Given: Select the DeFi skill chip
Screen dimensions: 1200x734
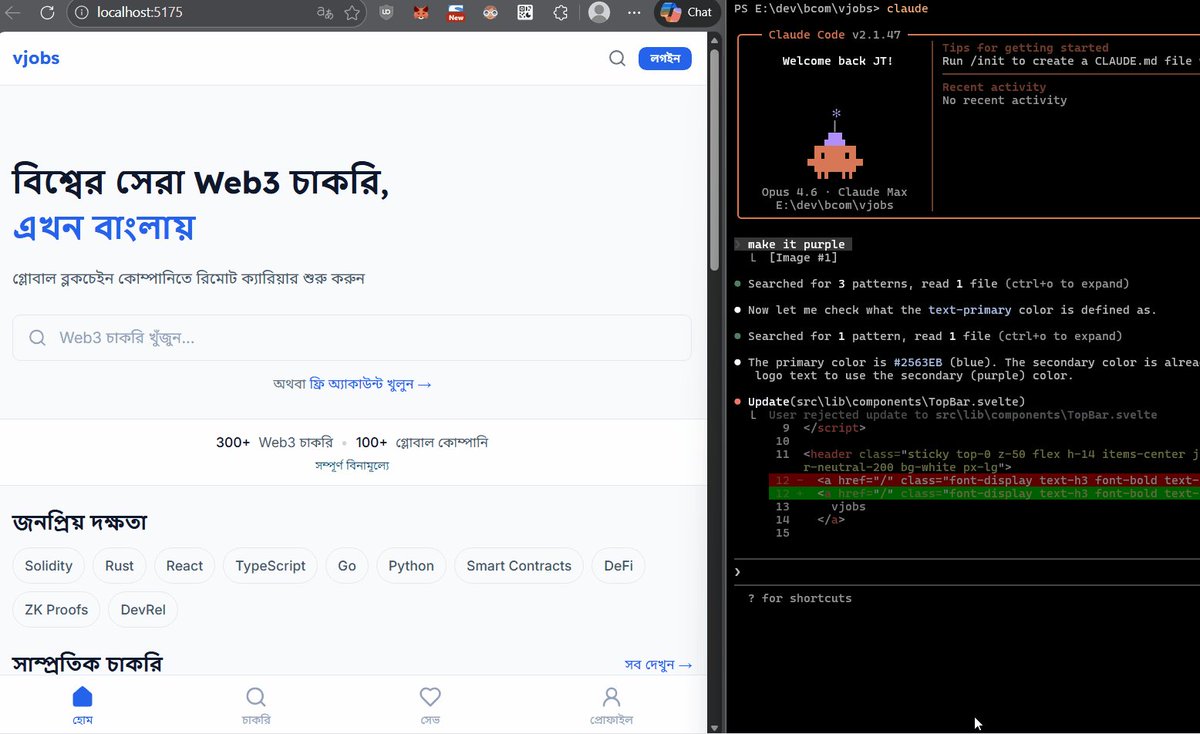Looking at the screenshot, I should click(x=619, y=566).
